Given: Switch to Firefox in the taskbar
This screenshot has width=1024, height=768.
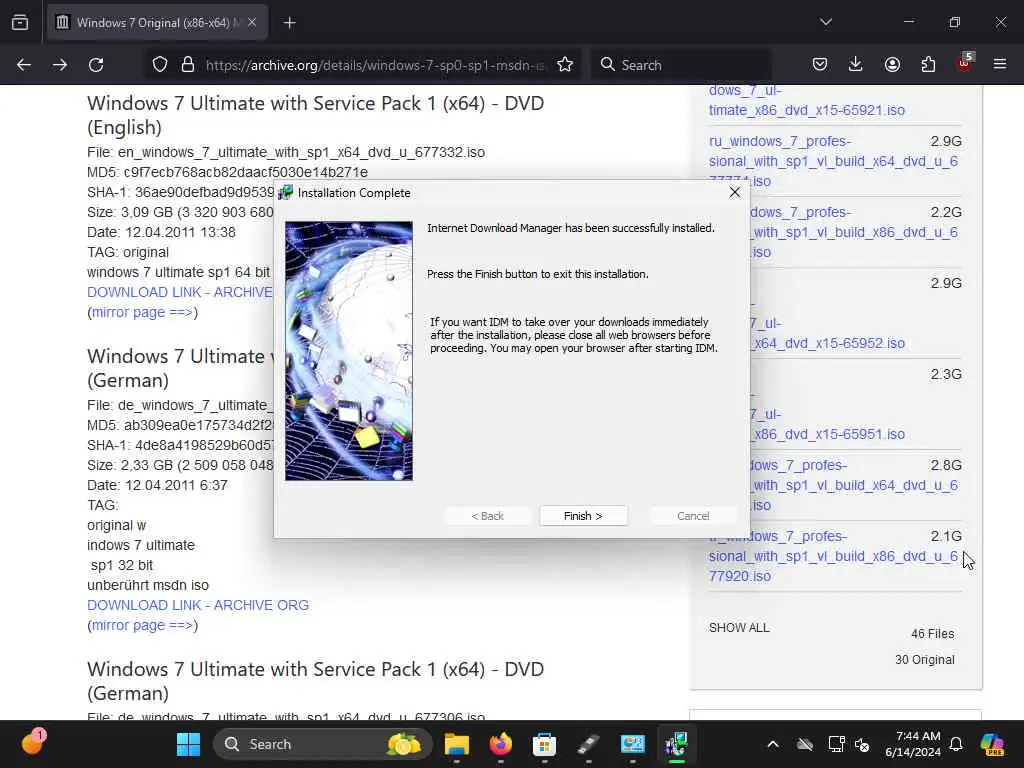Looking at the screenshot, I should (501, 744).
